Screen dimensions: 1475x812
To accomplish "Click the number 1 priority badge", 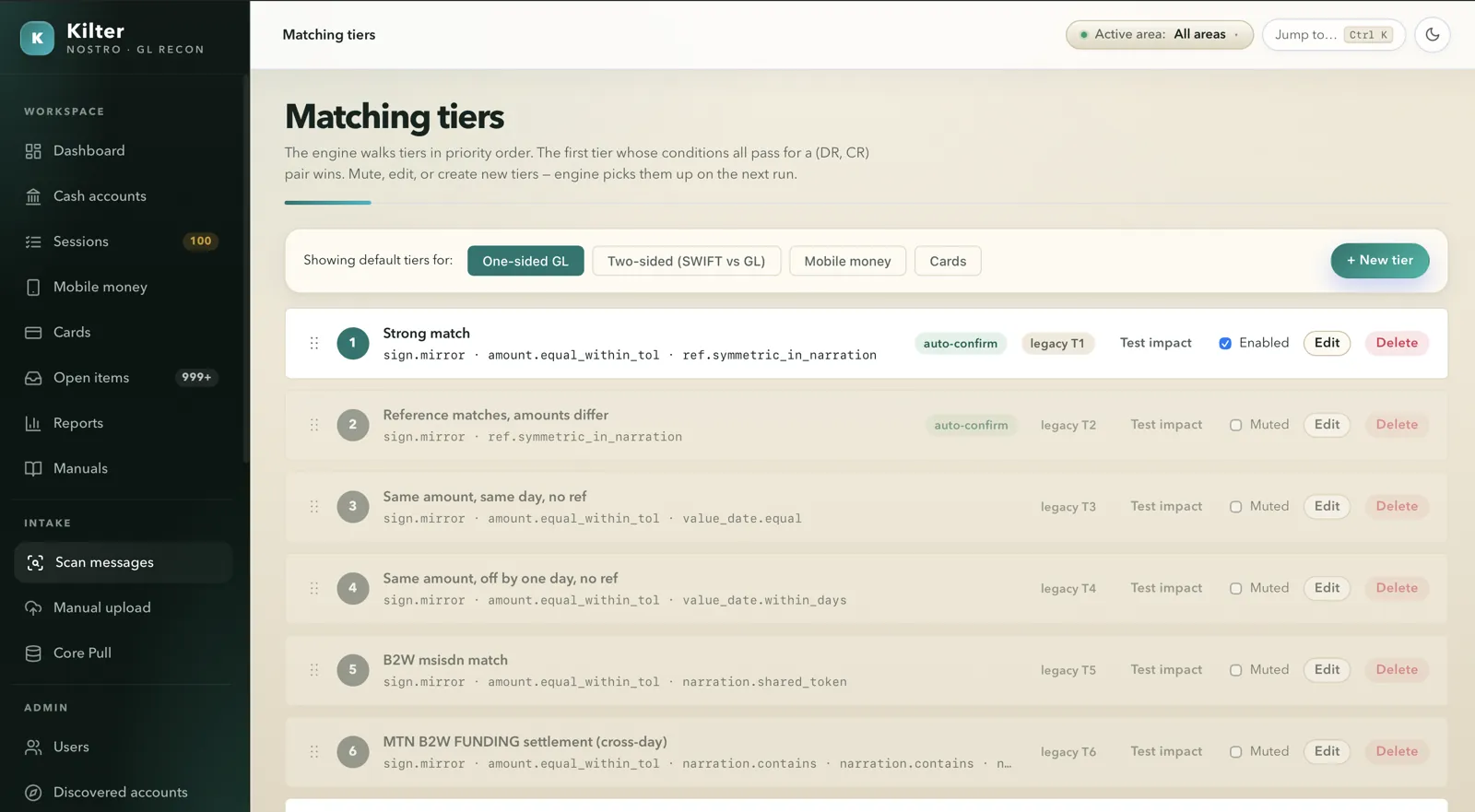I will [352, 343].
